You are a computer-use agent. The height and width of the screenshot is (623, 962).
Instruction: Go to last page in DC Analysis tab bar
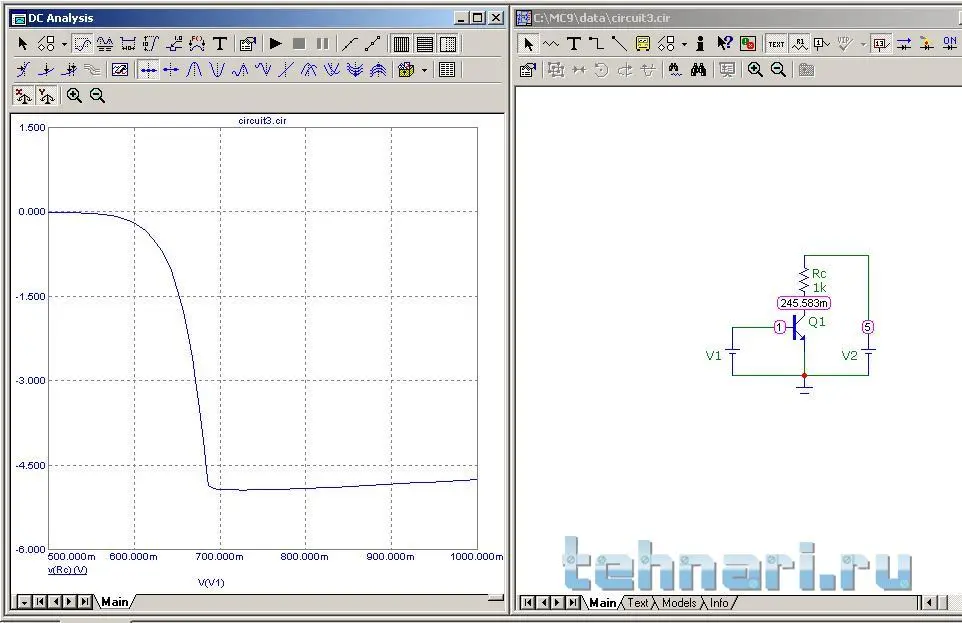click(x=85, y=602)
